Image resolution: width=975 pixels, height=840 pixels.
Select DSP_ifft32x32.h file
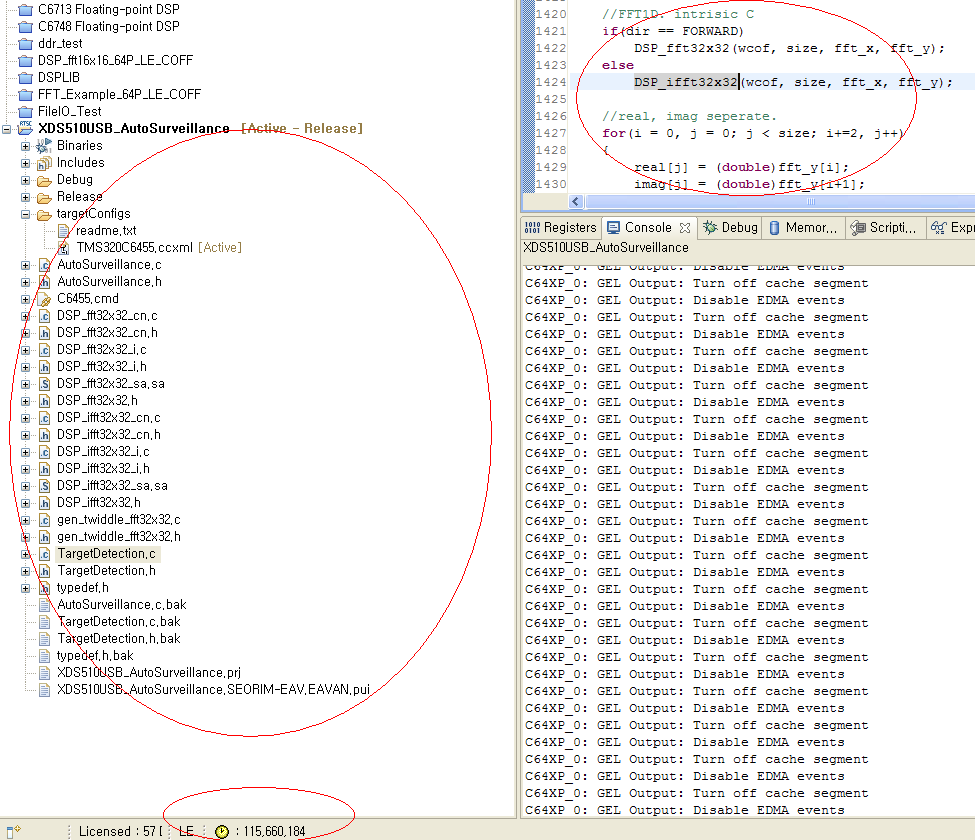(99, 503)
